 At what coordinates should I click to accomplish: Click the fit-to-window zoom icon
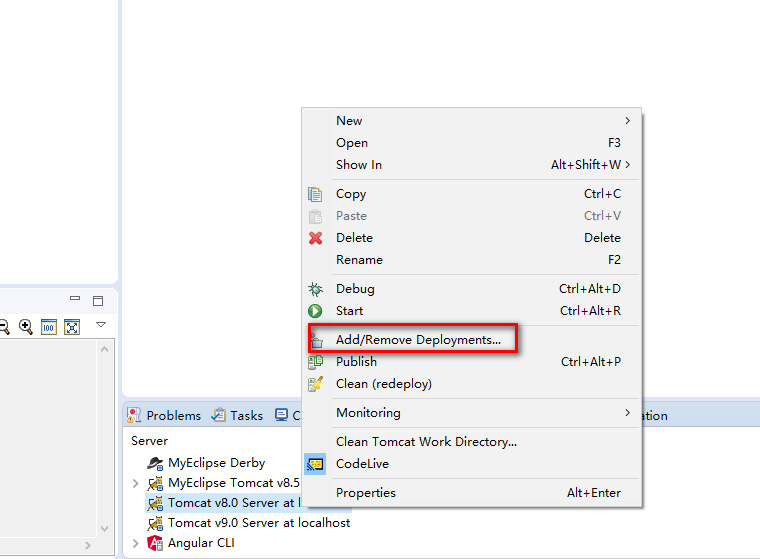coord(72,327)
